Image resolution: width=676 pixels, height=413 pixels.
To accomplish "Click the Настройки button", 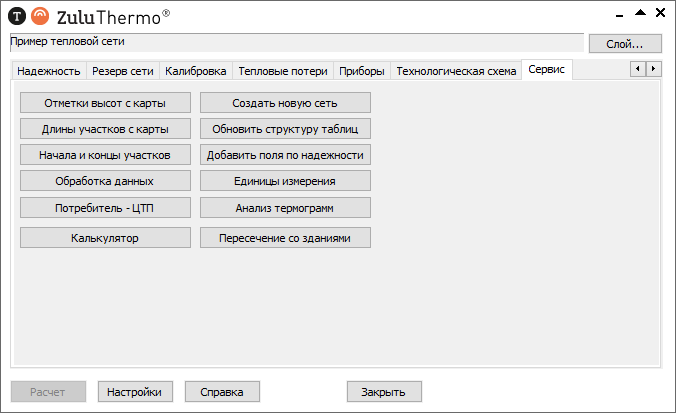I will coord(134,392).
